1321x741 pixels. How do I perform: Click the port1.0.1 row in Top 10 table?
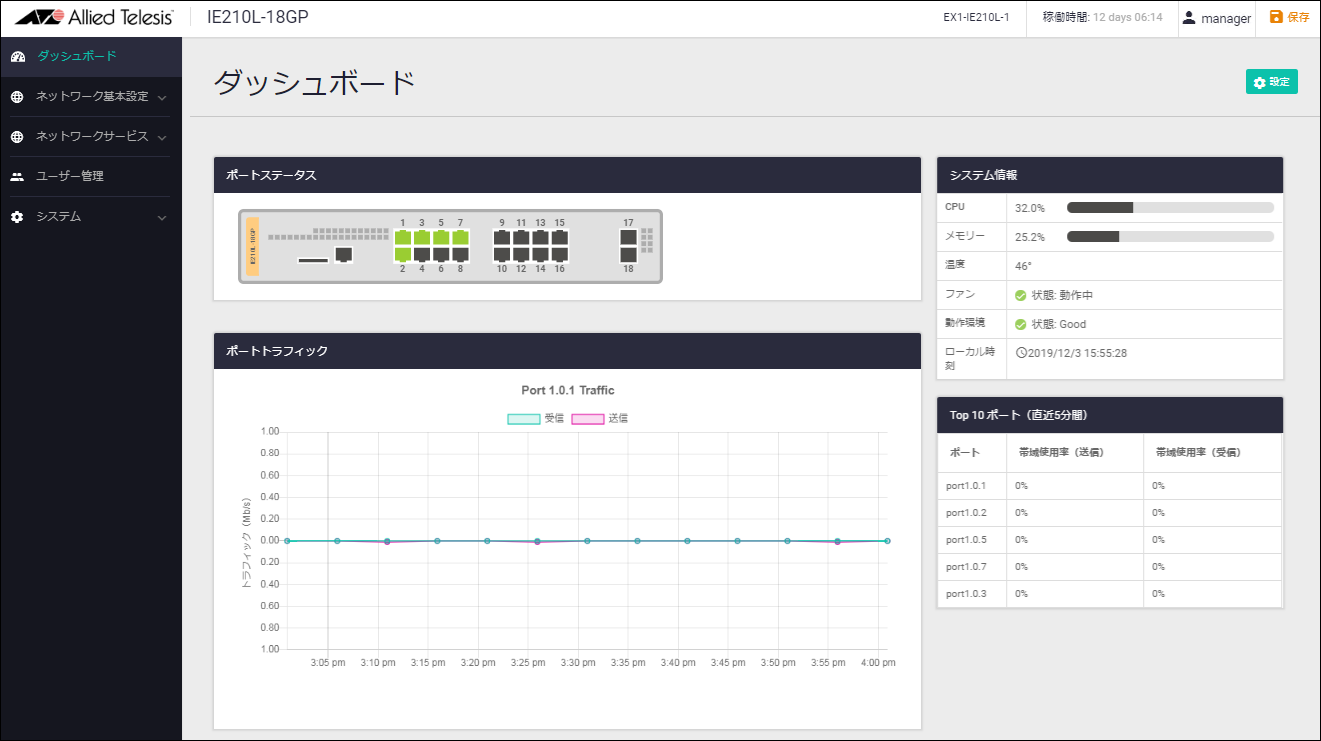[1109, 486]
